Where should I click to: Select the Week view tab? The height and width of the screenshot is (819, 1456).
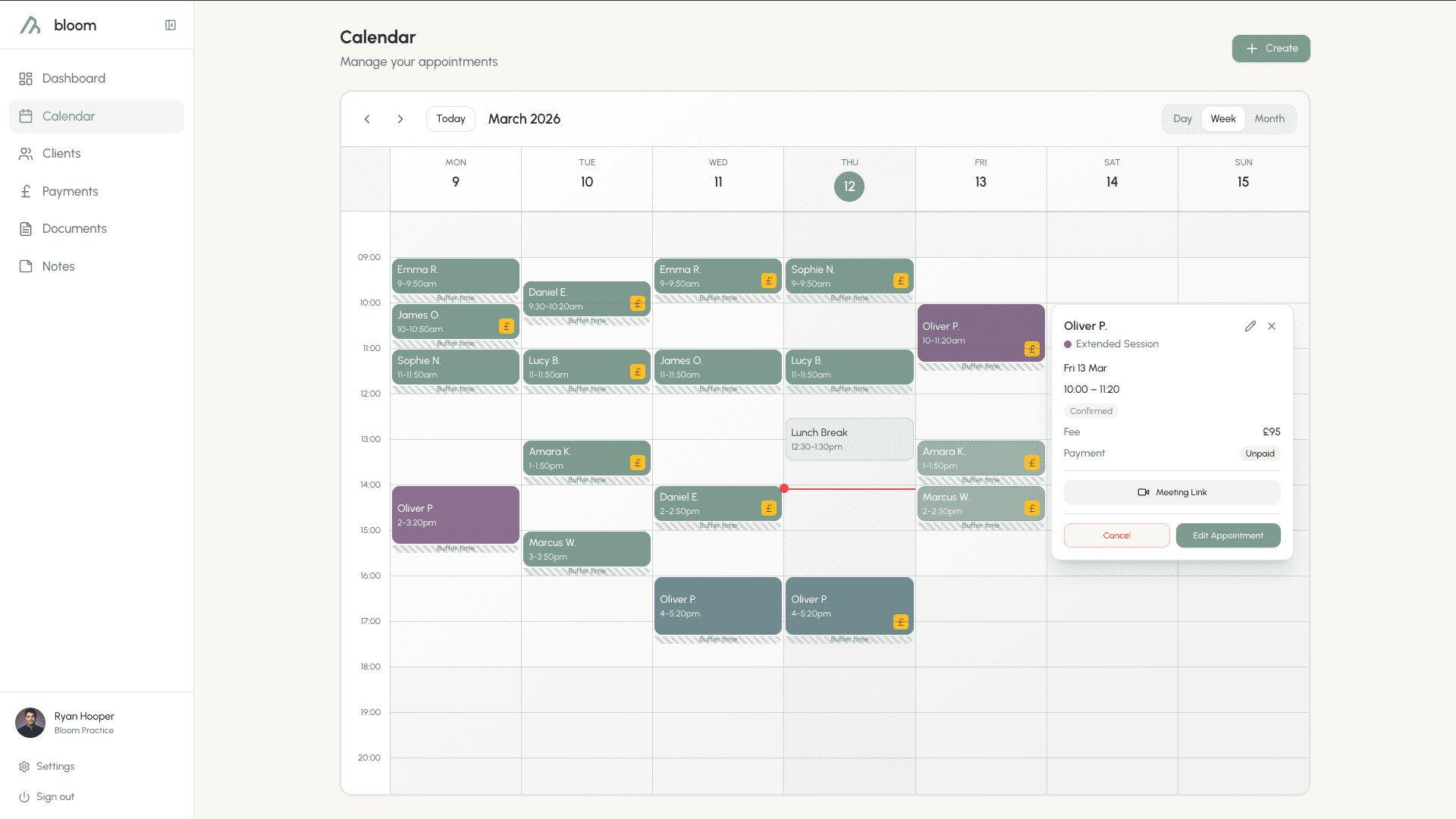tap(1223, 119)
